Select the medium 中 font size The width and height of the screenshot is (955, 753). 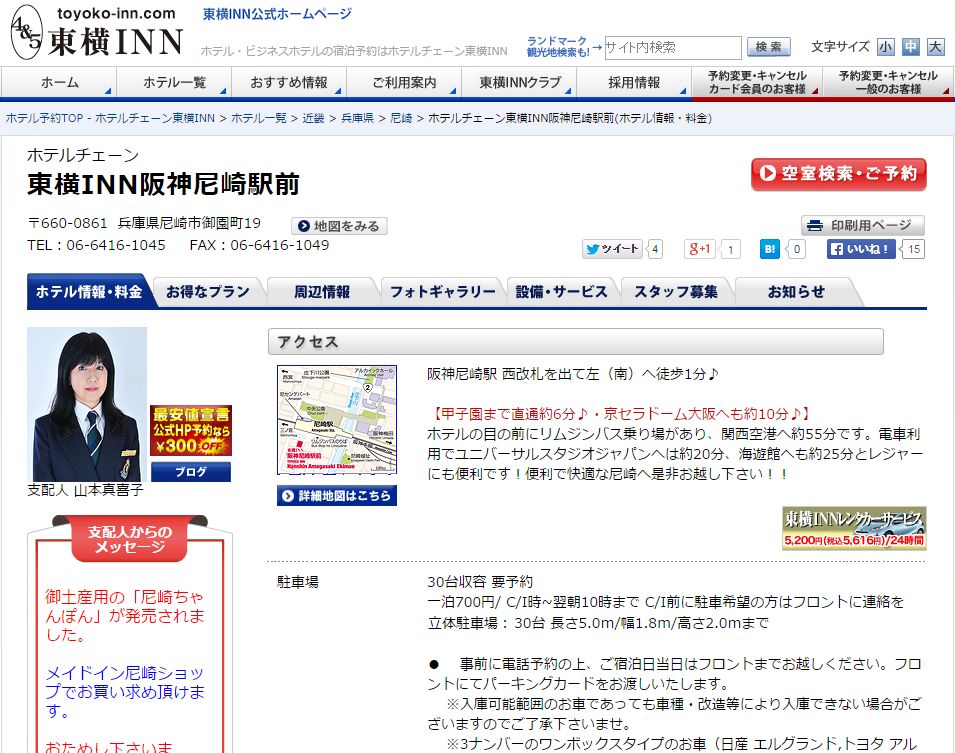pos(910,47)
